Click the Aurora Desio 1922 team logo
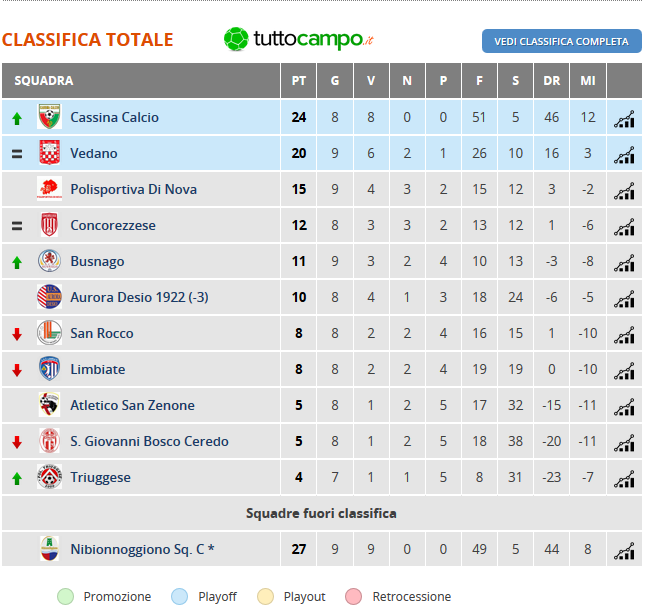 click(x=50, y=297)
